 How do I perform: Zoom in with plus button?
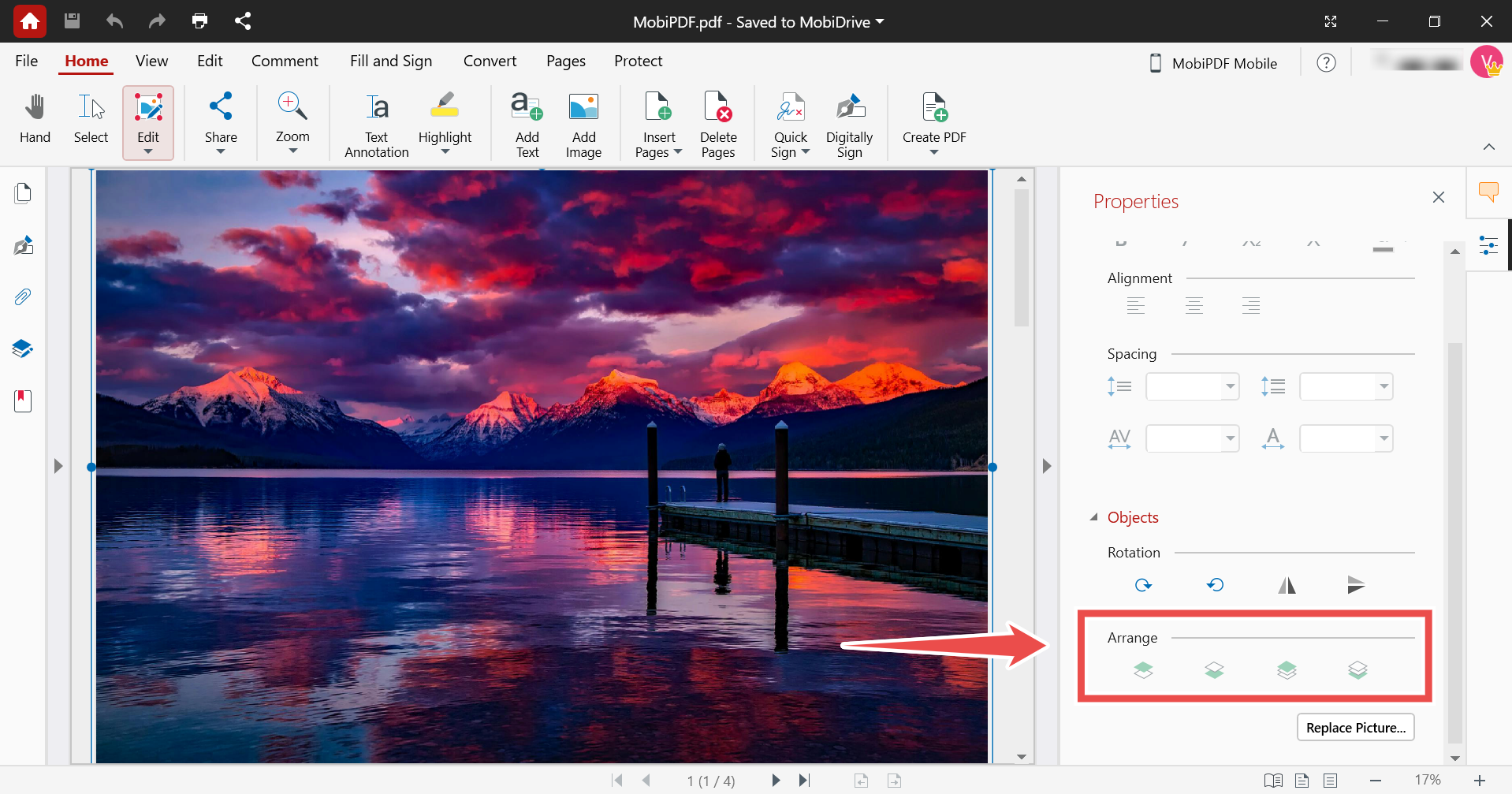pyautogui.click(x=1480, y=780)
